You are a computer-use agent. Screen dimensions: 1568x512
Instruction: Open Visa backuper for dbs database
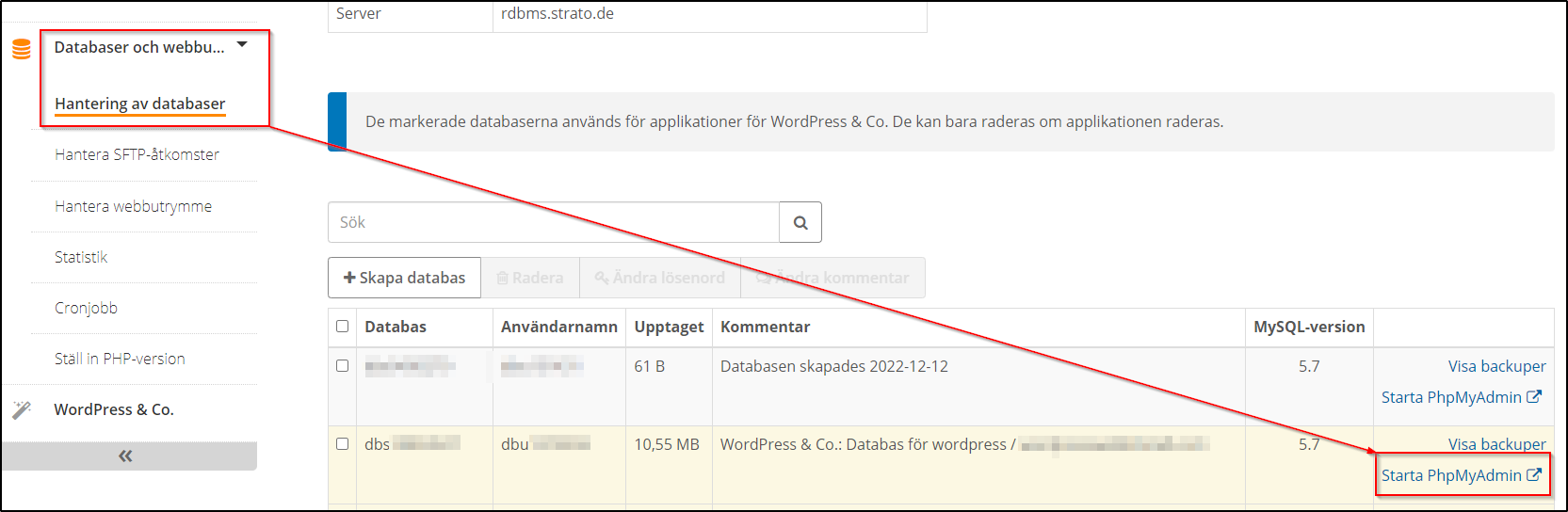[x=1496, y=444]
